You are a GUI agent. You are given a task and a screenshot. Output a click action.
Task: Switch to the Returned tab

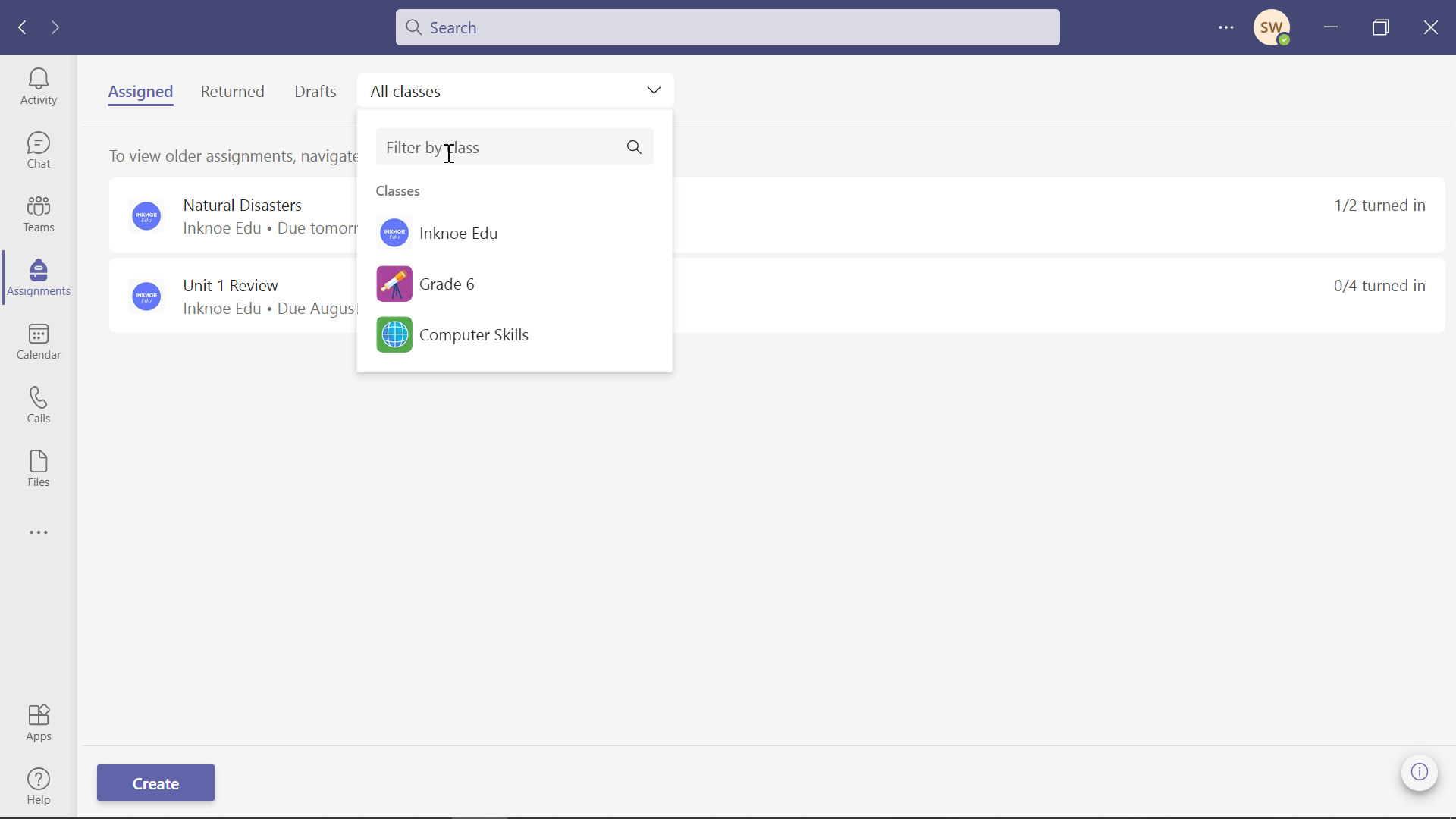click(x=232, y=91)
